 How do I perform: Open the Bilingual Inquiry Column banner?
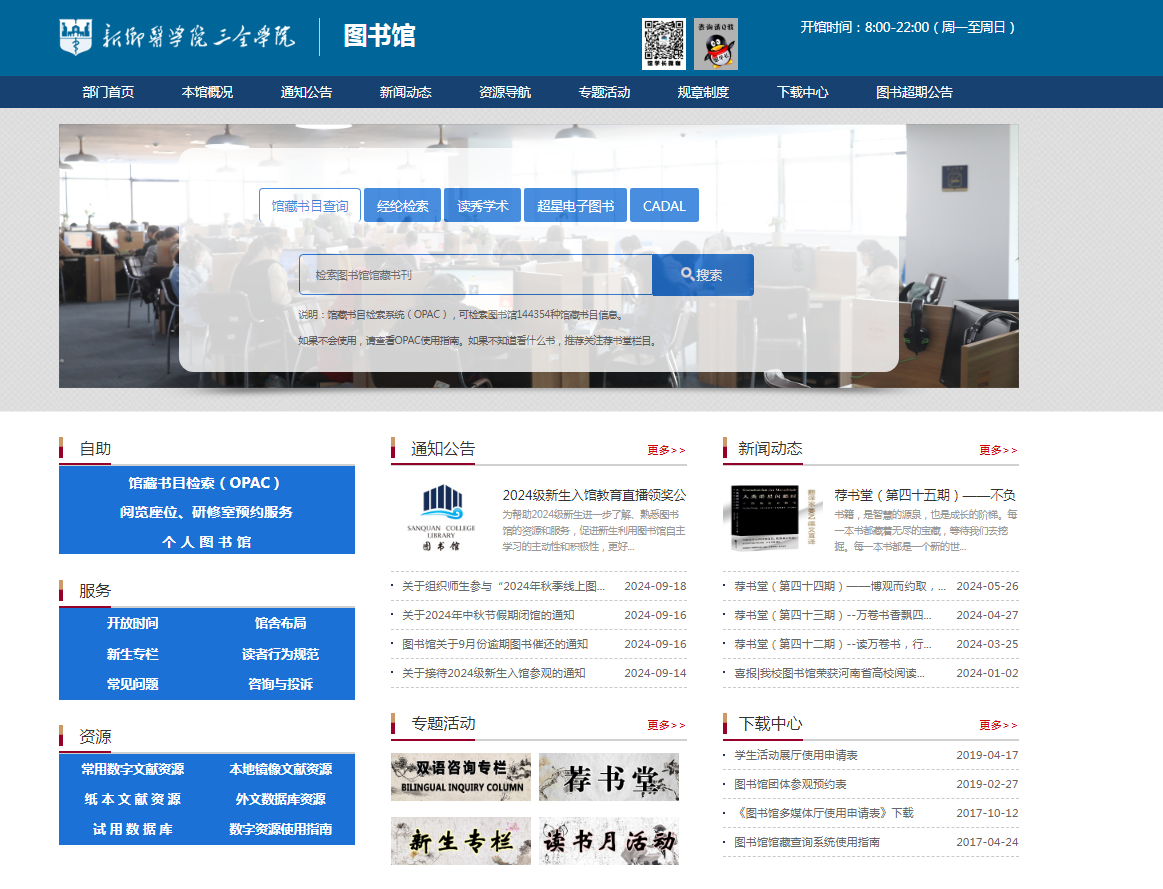461,777
